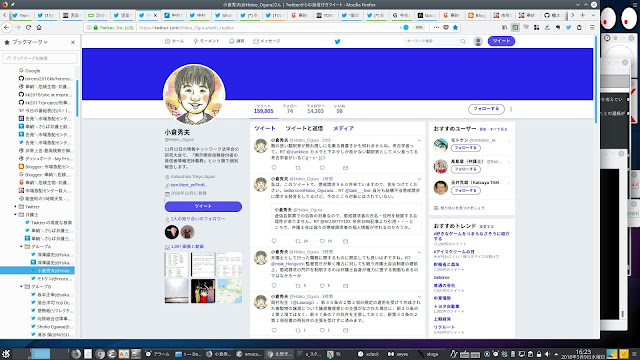Click the フォロワー count 14,303 stat
Image resolution: width=640 pixels, height=360 pixels.
point(316,109)
